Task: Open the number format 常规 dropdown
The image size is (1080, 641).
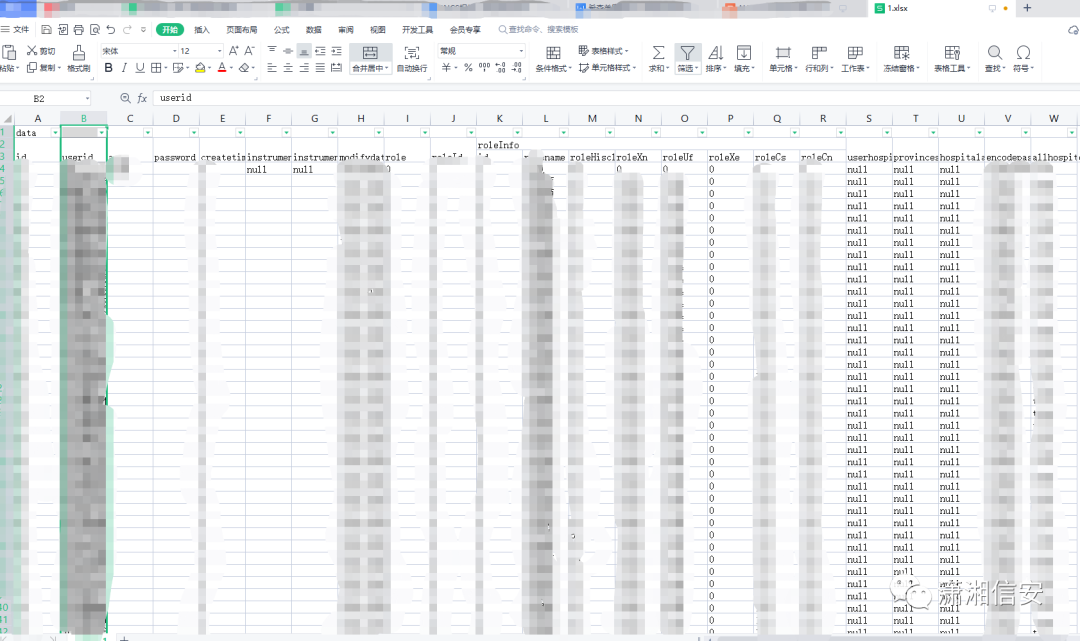Action: pyautogui.click(x=521, y=51)
